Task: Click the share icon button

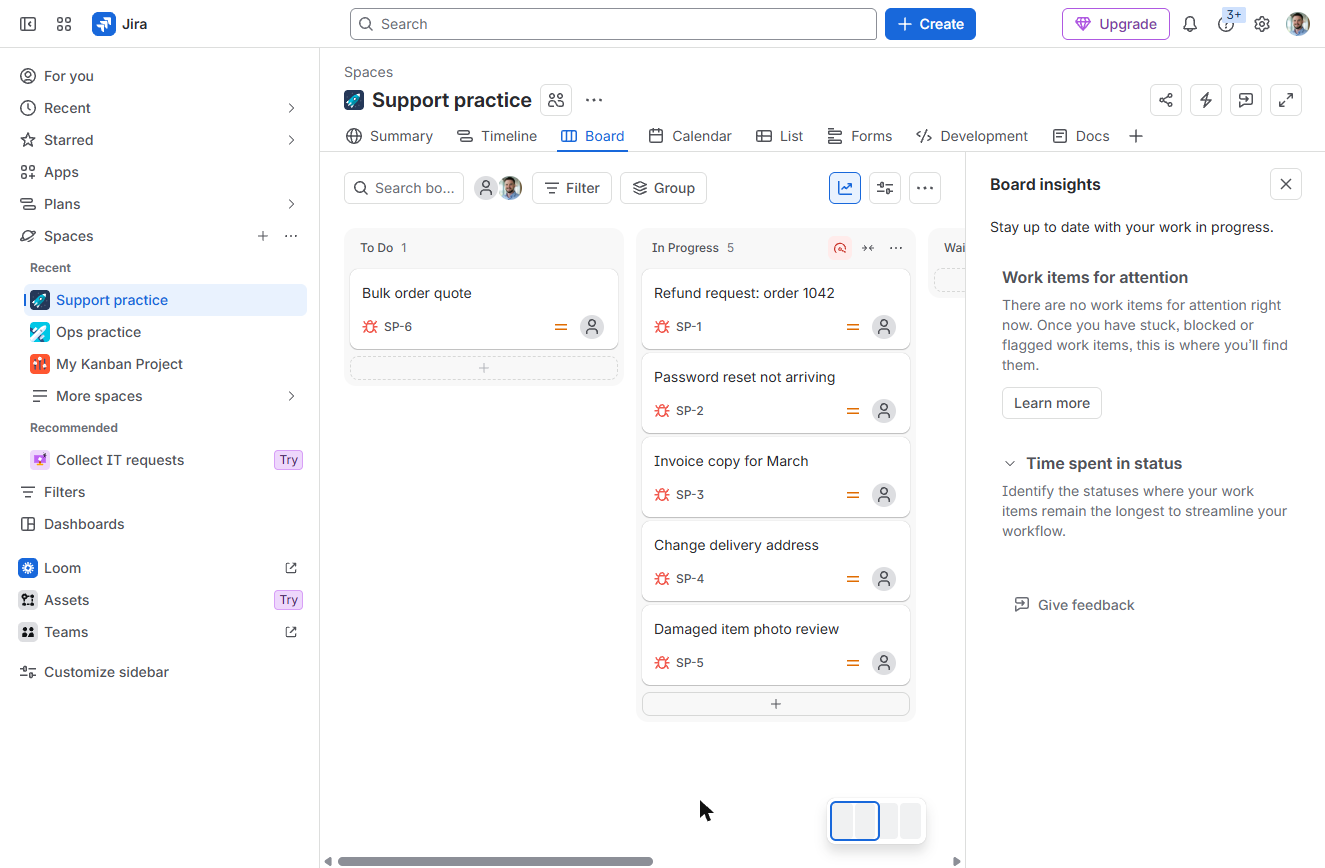Action: (1166, 100)
